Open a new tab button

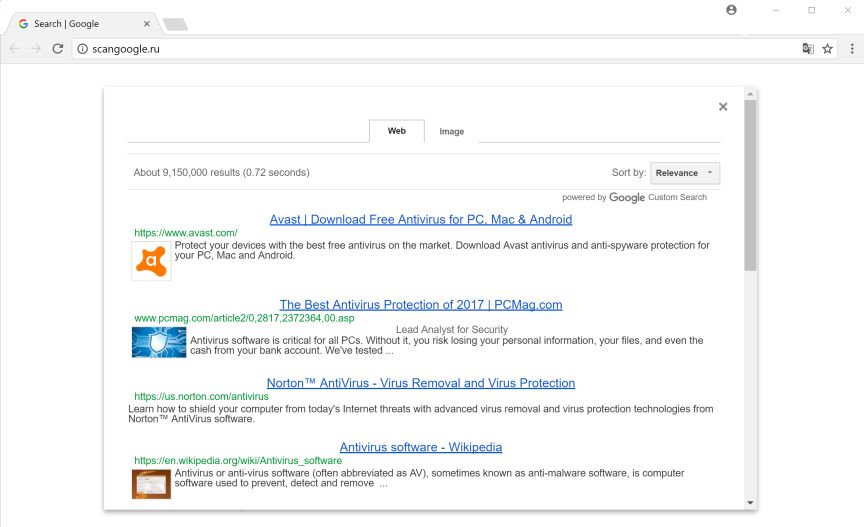[x=176, y=24]
